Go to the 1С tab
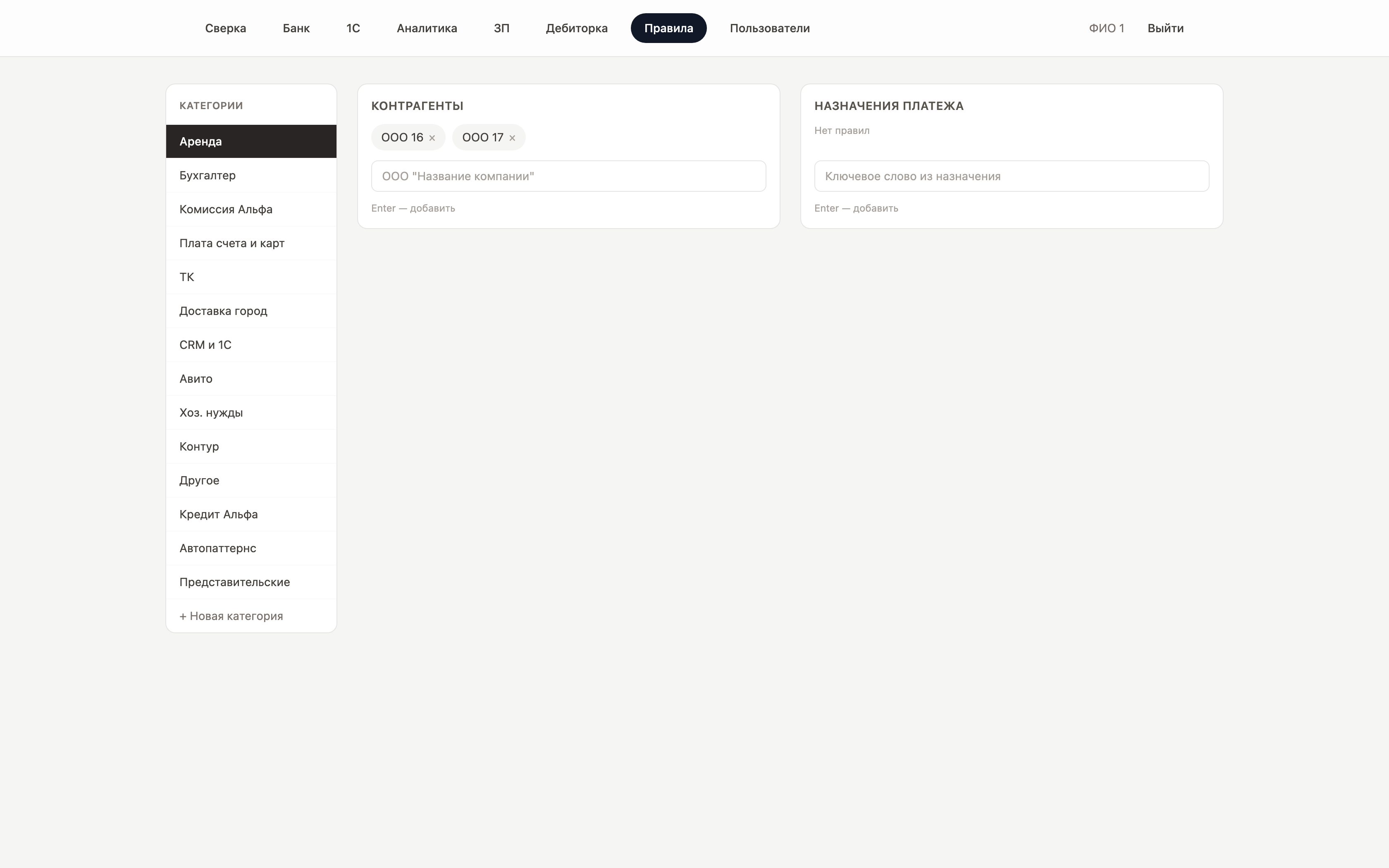 click(x=353, y=28)
